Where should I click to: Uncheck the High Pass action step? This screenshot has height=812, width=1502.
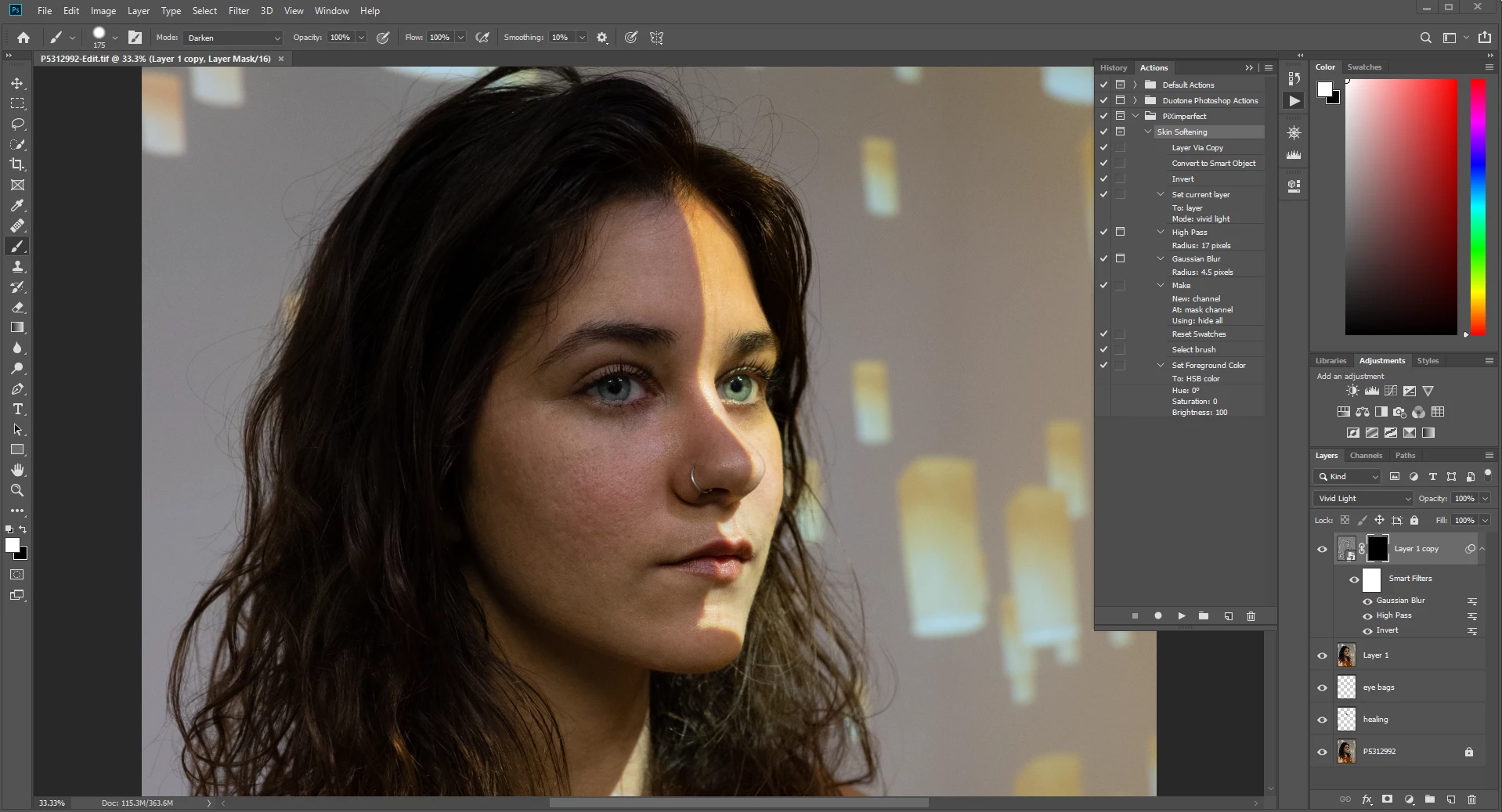1103,232
